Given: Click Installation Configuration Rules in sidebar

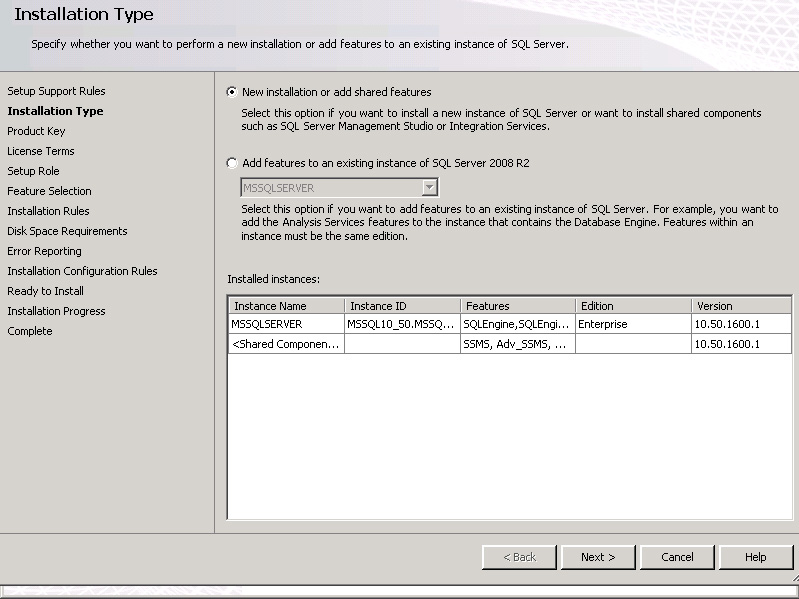Looking at the screenshot, I should 82,271.
